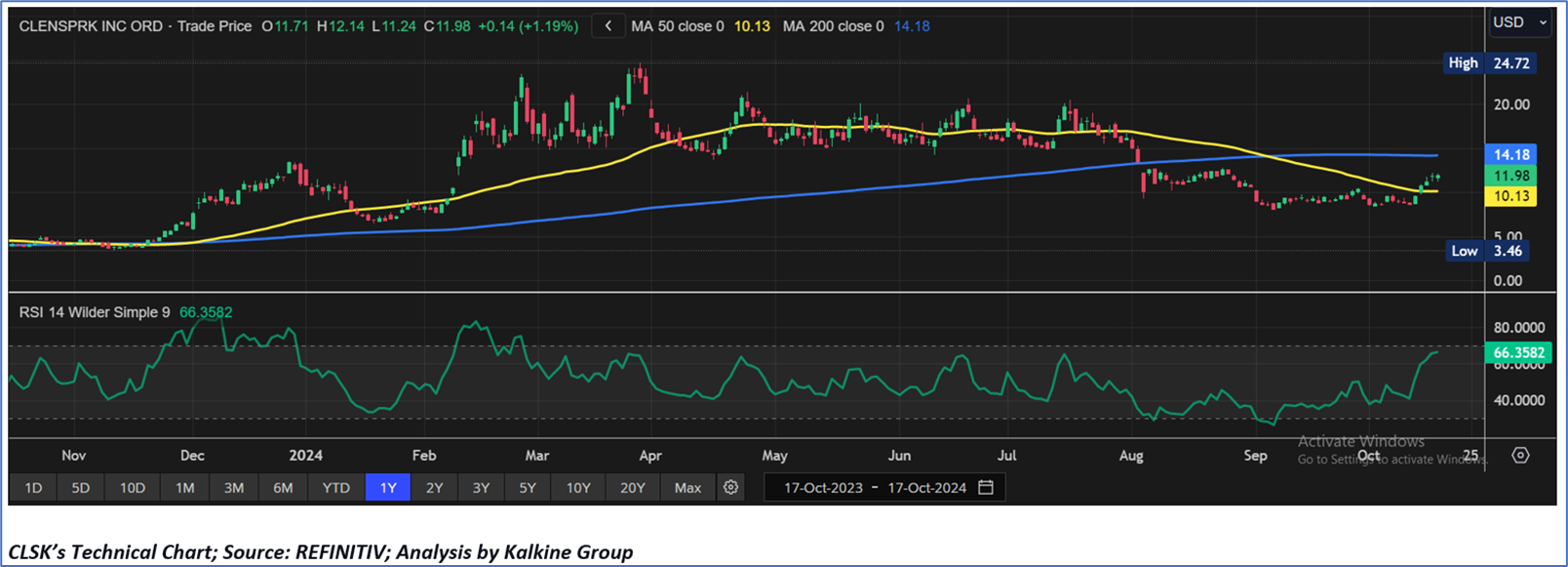
Task: Switch to the YTD range
Action: point(335,487)
